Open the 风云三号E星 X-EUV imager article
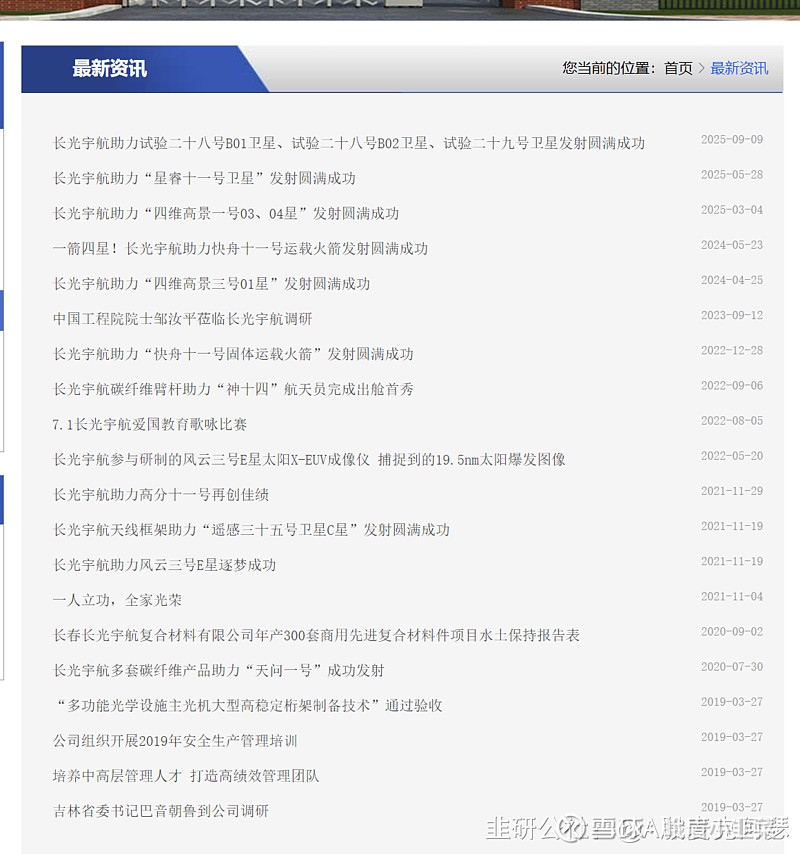Screen dimensions: 800x854 (x=309, y=459)
